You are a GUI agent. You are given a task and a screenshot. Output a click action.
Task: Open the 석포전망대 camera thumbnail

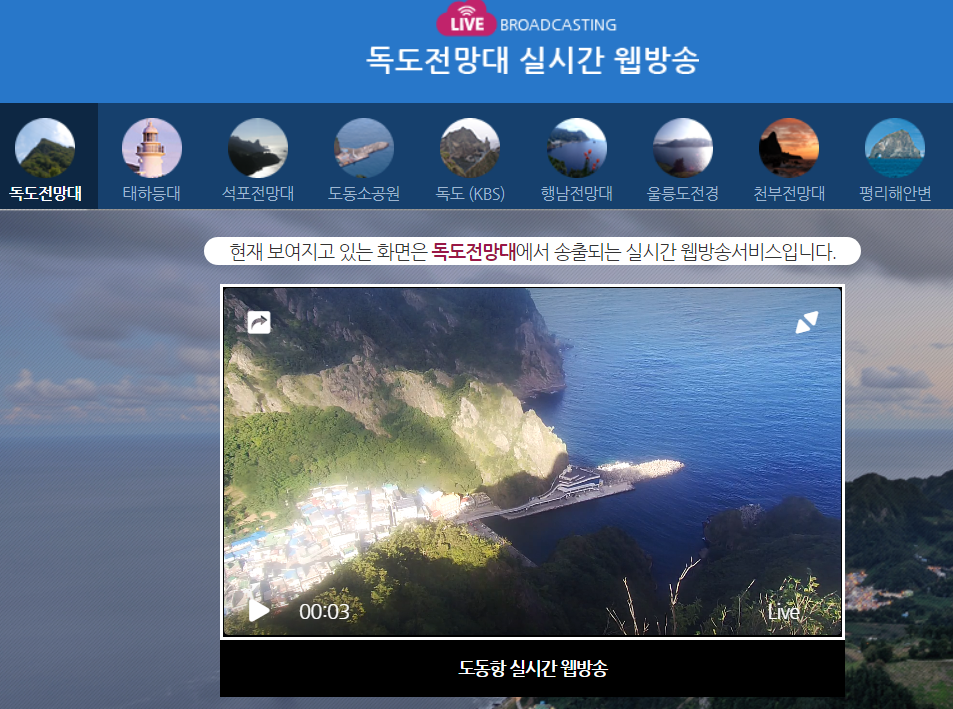(258, 148)
